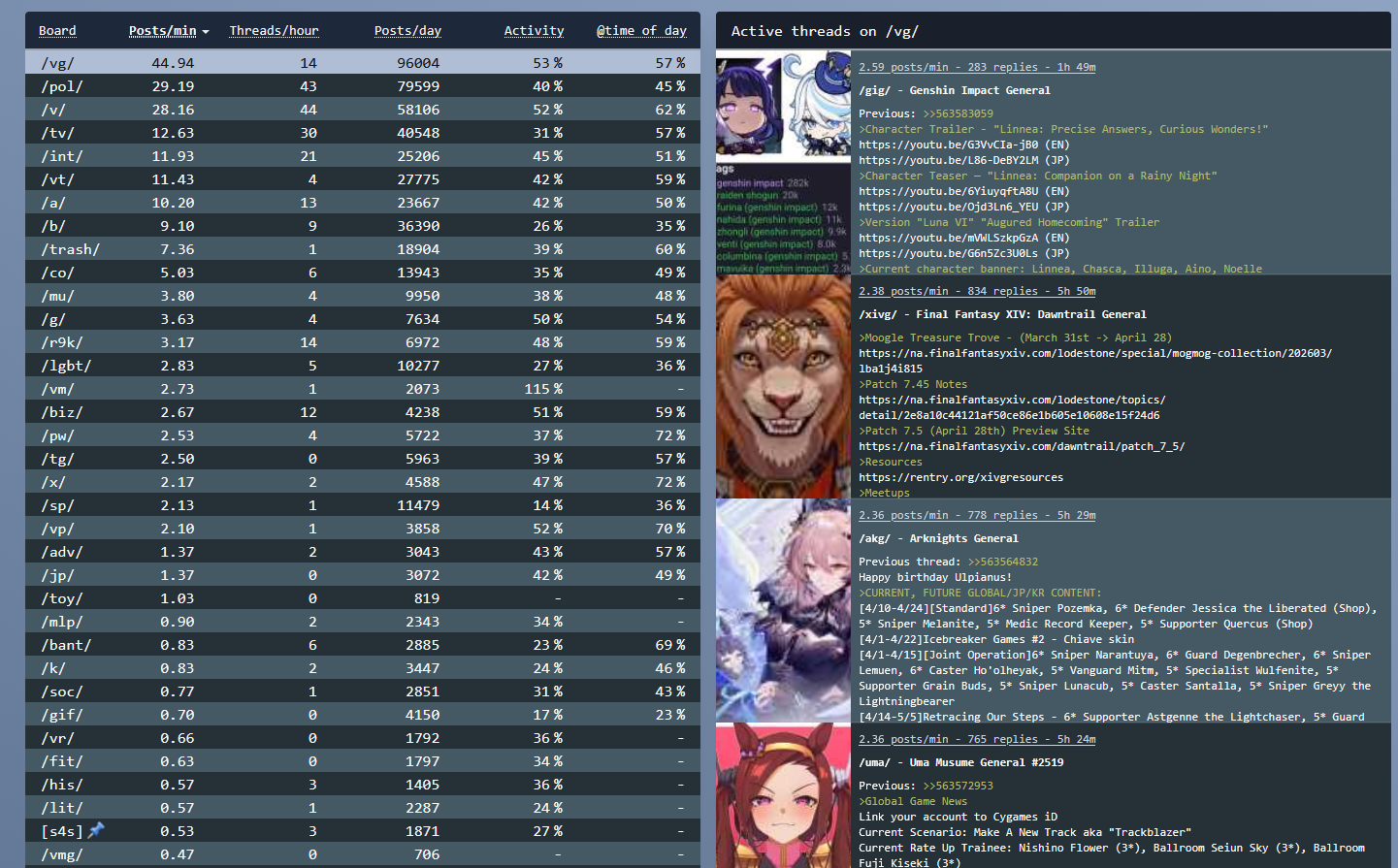
Task: Follow the >>563583059 previous thread link
Action: click(958, 113)
